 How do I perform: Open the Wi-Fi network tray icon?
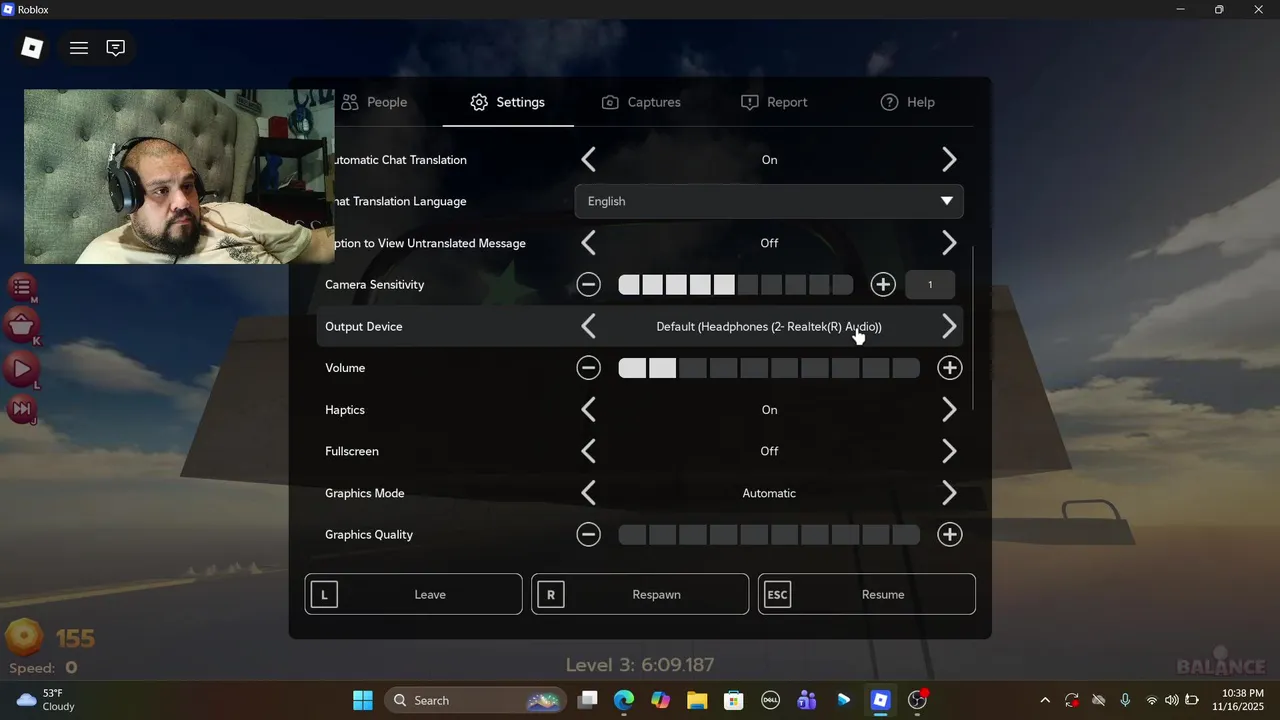click(x=1152, y=700)
